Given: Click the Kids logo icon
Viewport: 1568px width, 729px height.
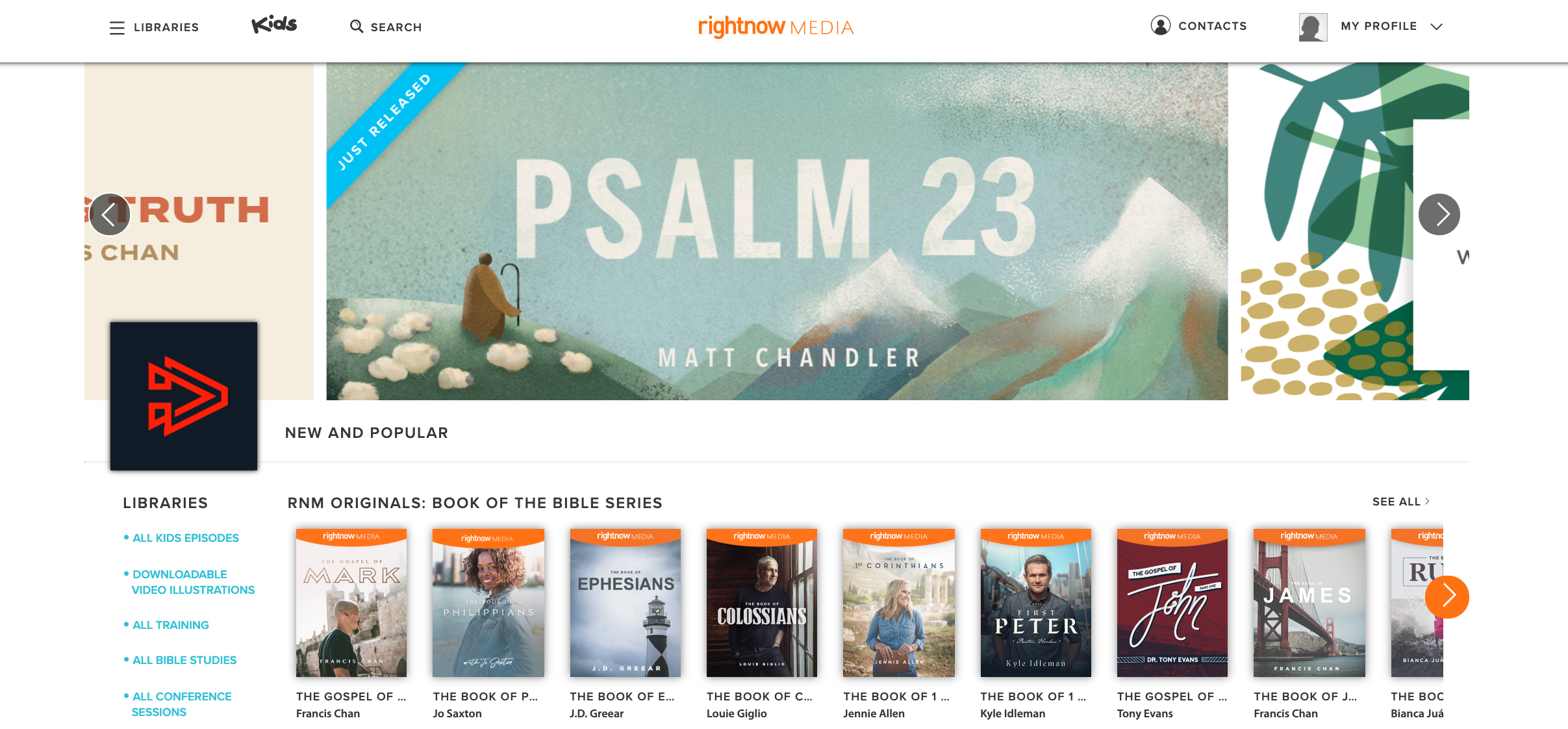Looking at the screenshot, I should coord(274,25).
